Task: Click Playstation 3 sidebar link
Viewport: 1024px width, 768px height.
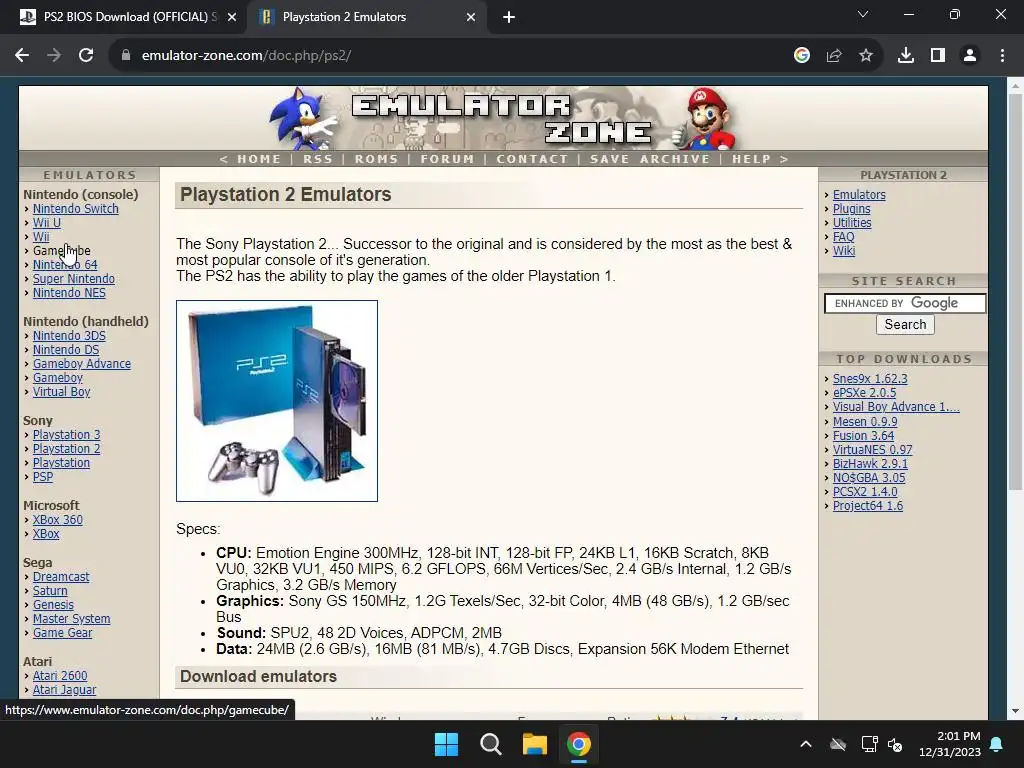Action: (67, 435)
